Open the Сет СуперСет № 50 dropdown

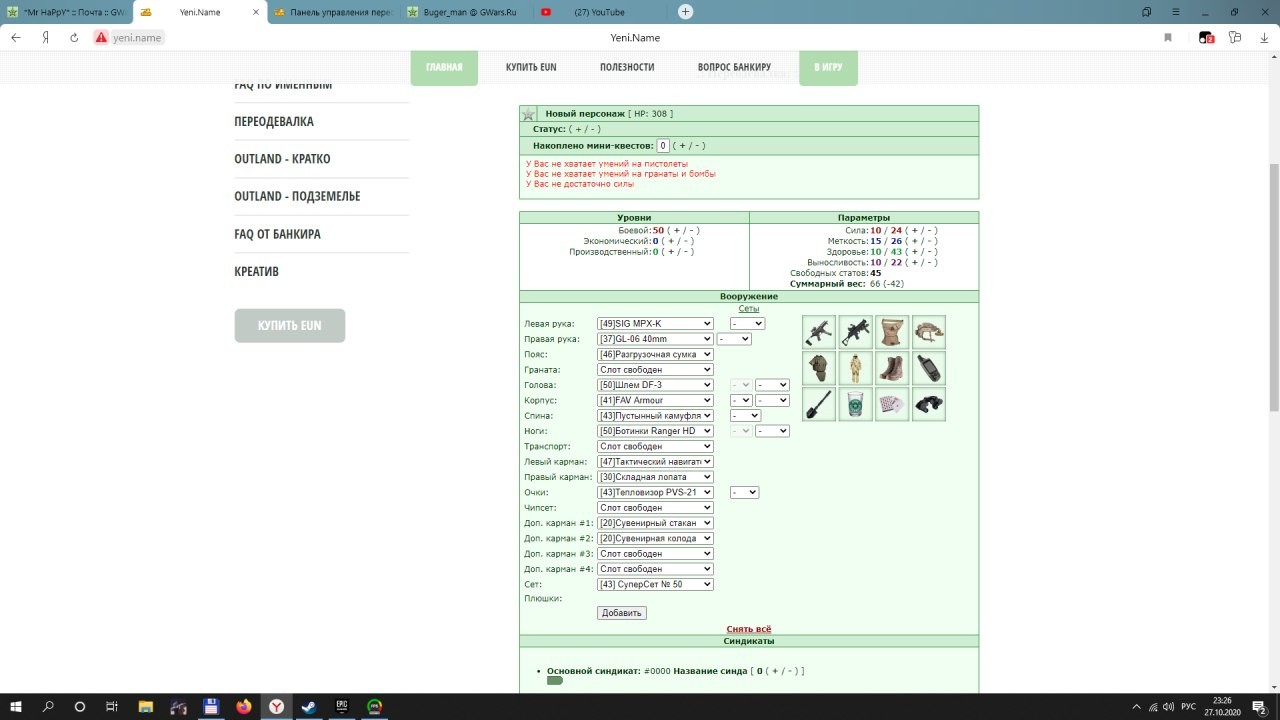click(655, 584)
